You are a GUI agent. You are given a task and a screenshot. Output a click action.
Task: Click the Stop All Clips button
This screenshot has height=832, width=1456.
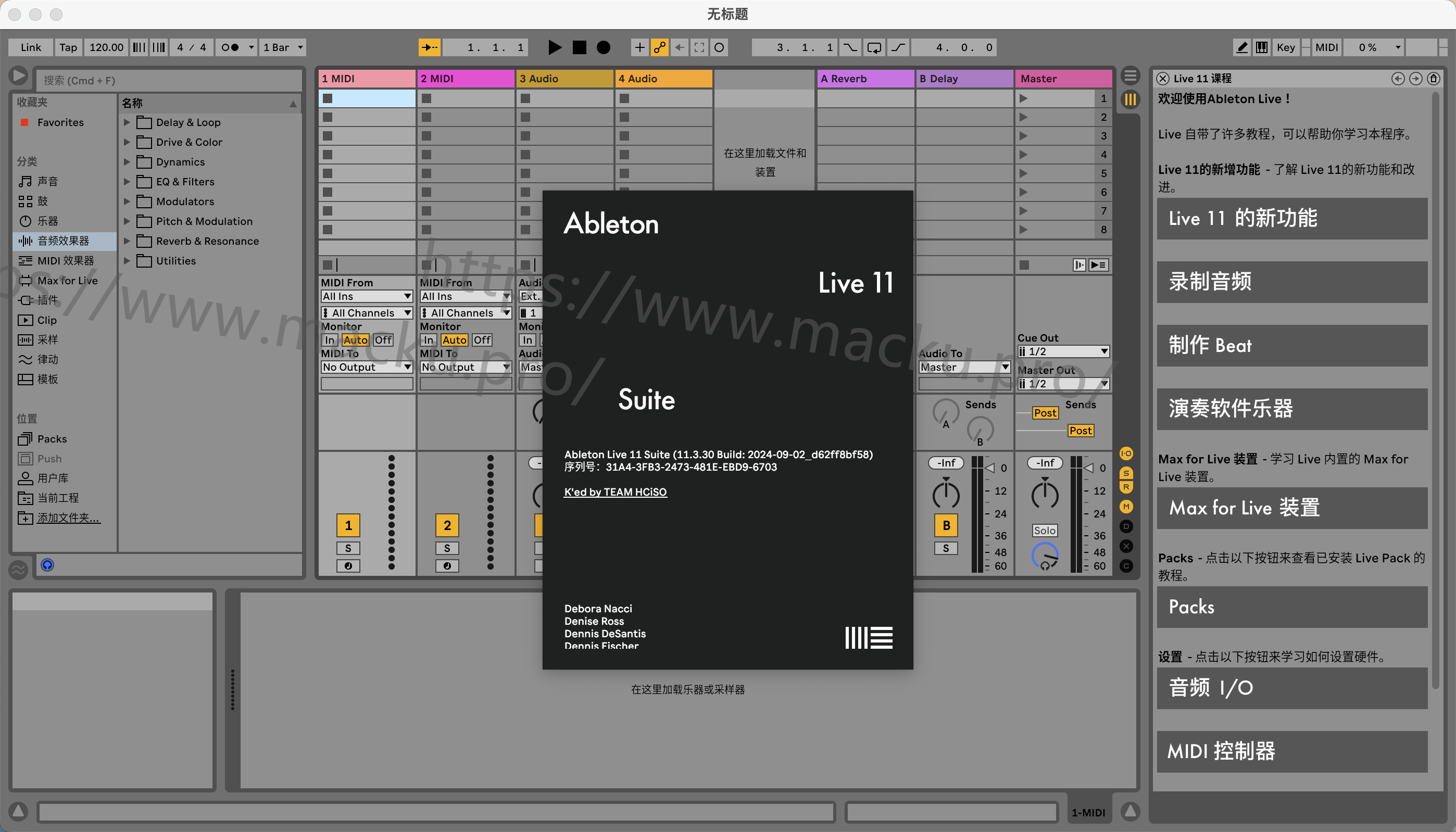1024,265
